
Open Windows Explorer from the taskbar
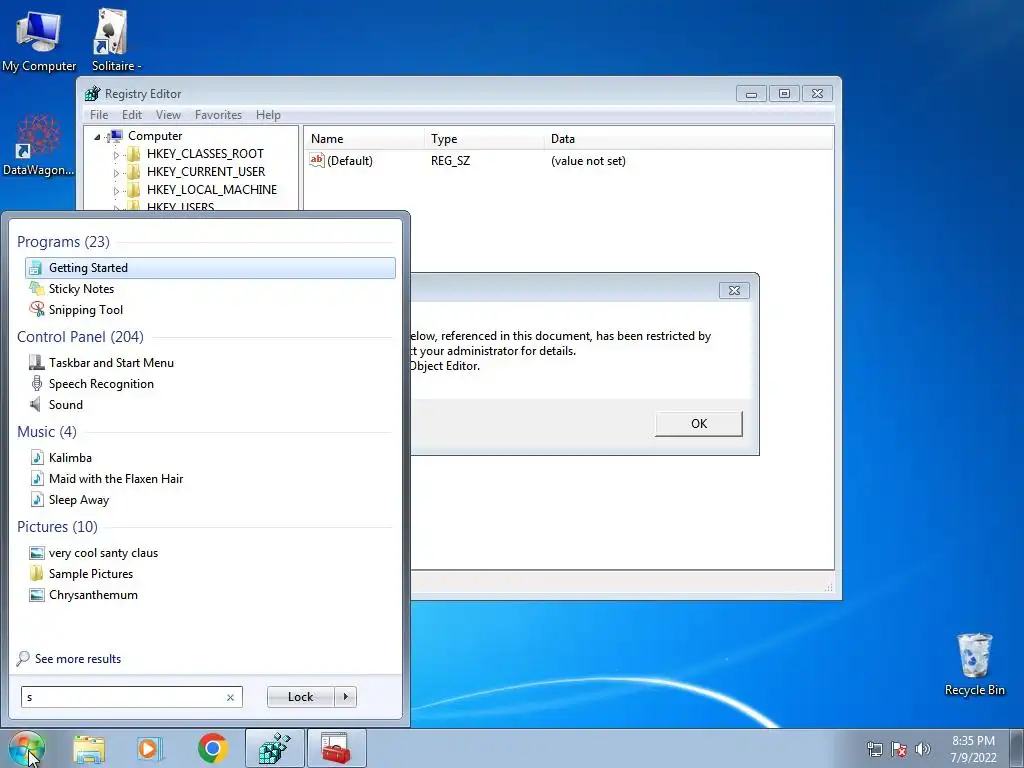point(89,749)
